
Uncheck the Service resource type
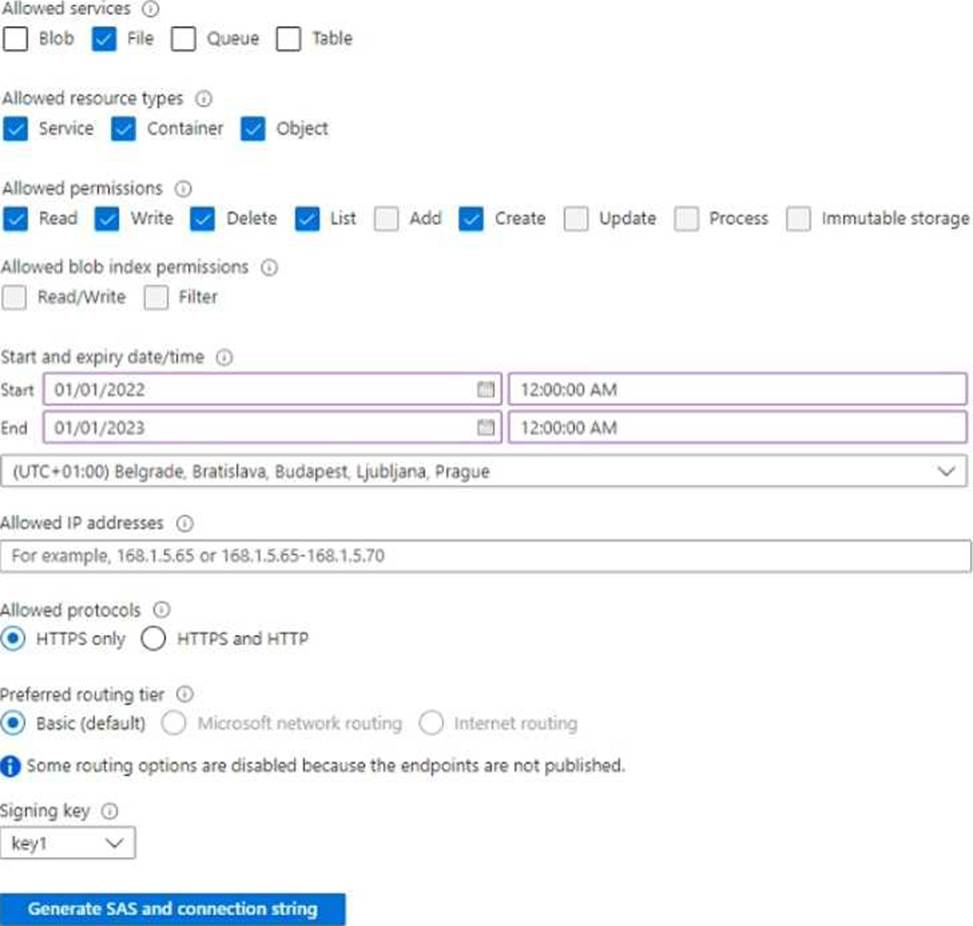16,129
